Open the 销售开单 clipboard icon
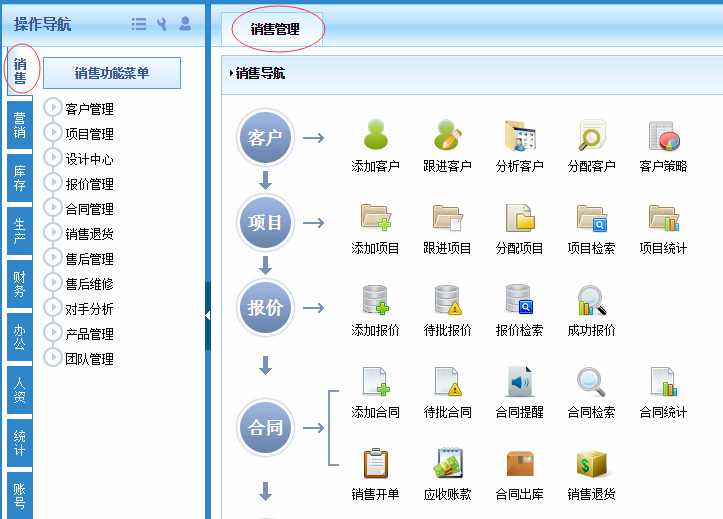This screenshot has width=723, height=519. (375, 463)
